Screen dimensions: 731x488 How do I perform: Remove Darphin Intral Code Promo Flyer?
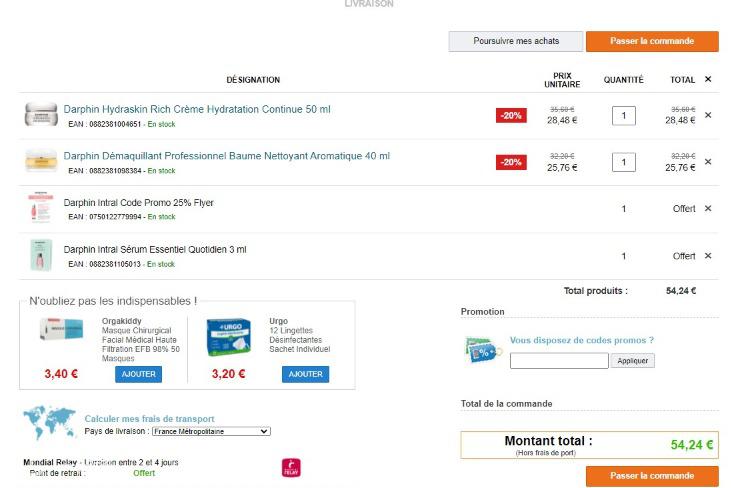click(x=708, y=209)
